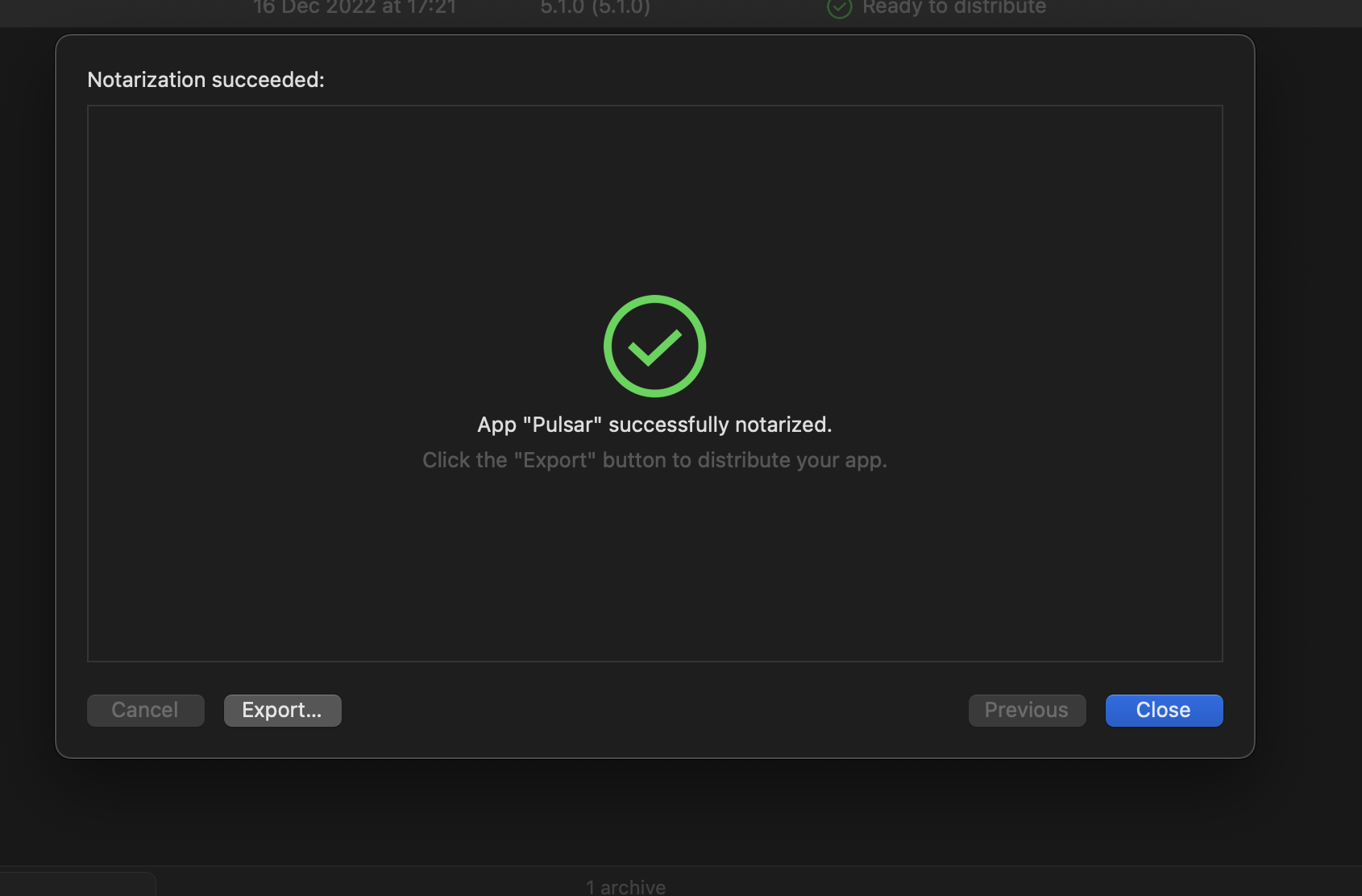Image resolution: width=1362 pixels, height=896 pixels.
Task: Click the partially visible panel at bottom left
Action: click(77, 884)
